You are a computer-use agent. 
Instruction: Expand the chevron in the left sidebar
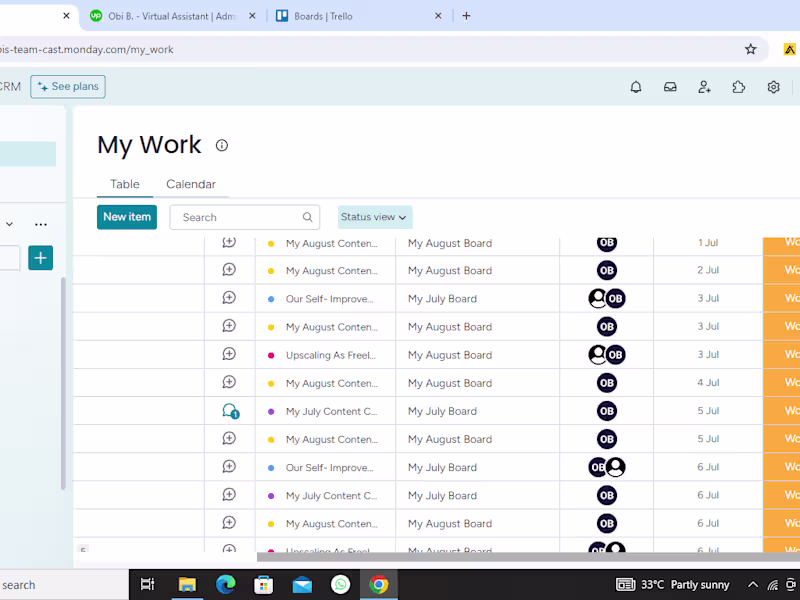pyautogui.click(x=10, y=224)
